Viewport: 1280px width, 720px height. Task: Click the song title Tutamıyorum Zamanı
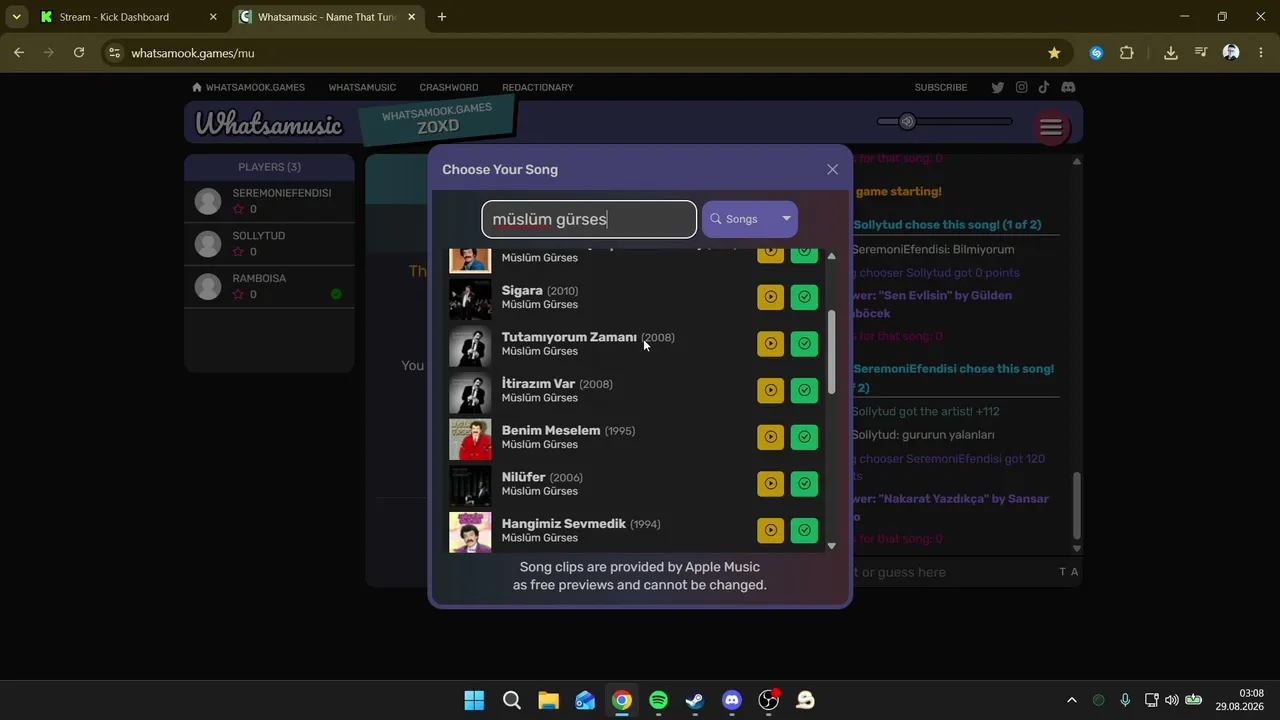pyautogui.click(x=569, y=337)
